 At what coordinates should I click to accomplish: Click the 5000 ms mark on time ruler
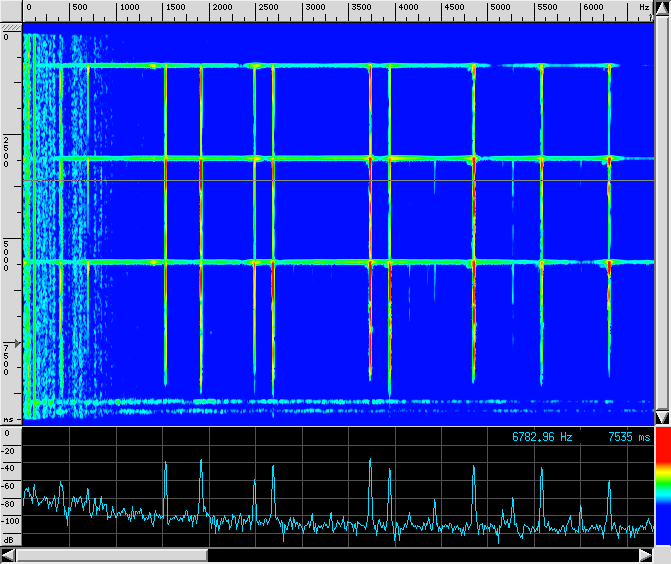[8, 255]
